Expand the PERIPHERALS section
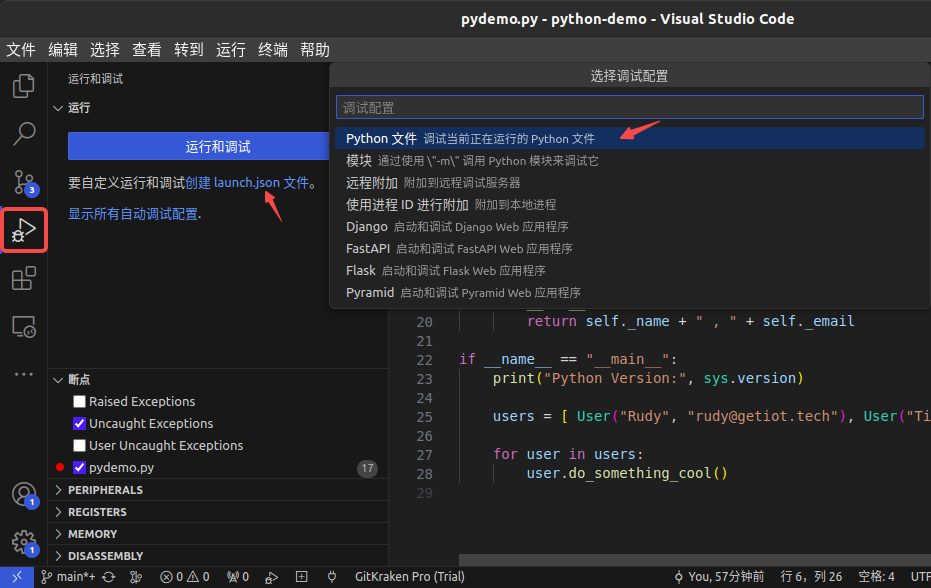This screenshot has height=588, width=931. click(x=105, y=490)
